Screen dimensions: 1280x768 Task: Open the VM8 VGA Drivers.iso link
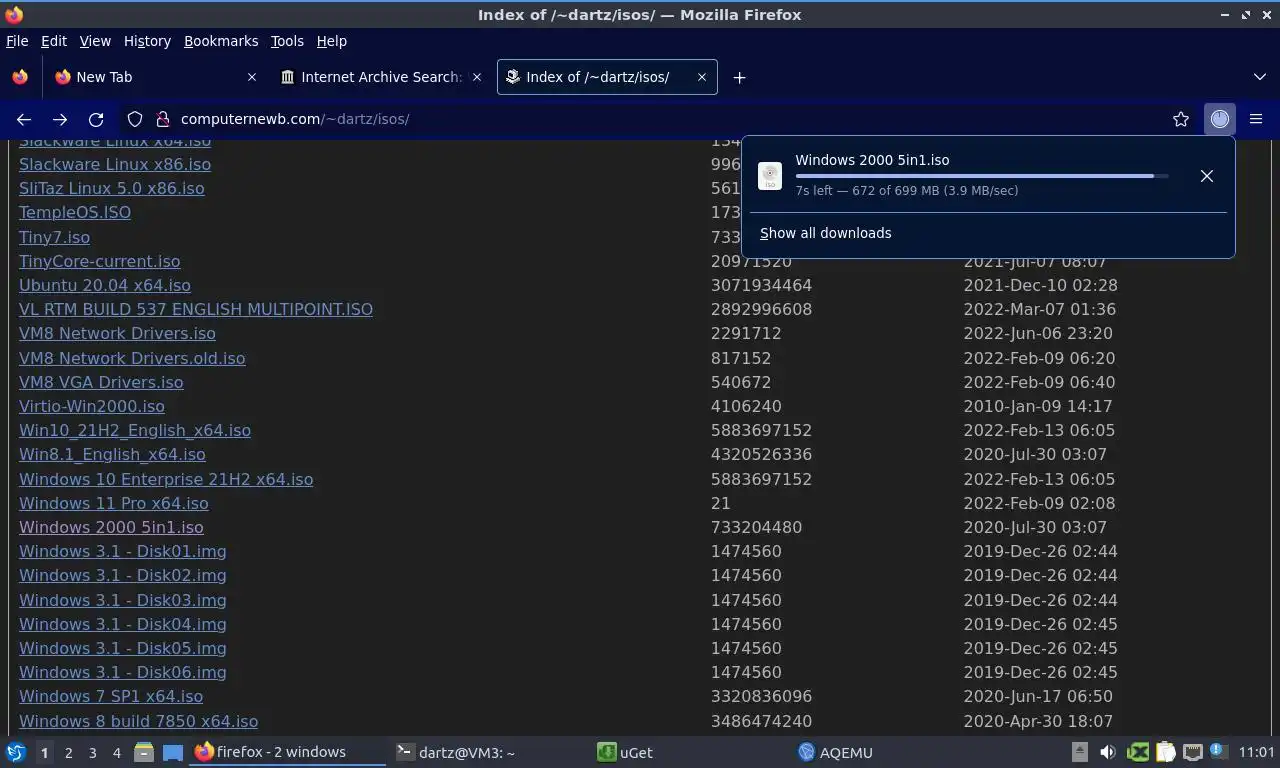click(101, 382)
